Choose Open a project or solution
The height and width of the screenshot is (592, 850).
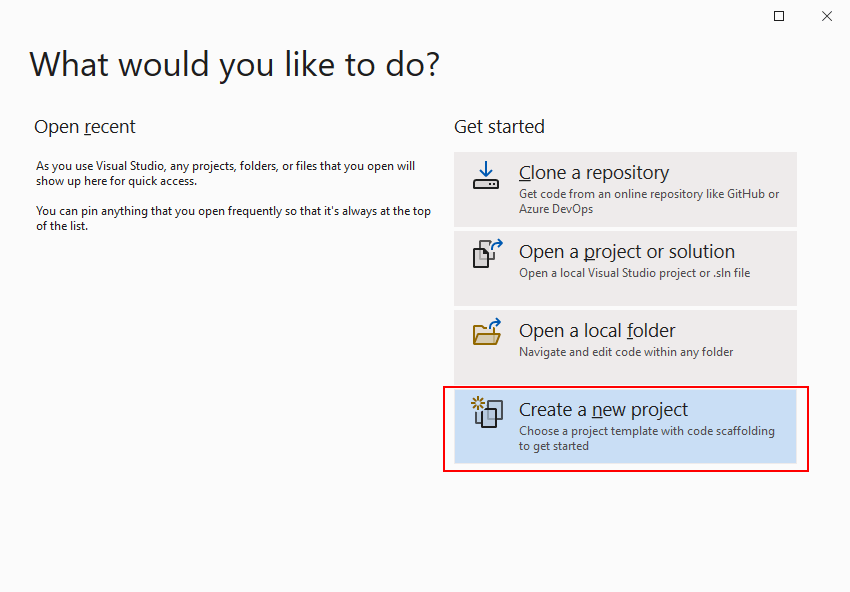click(x=625, y=268)
